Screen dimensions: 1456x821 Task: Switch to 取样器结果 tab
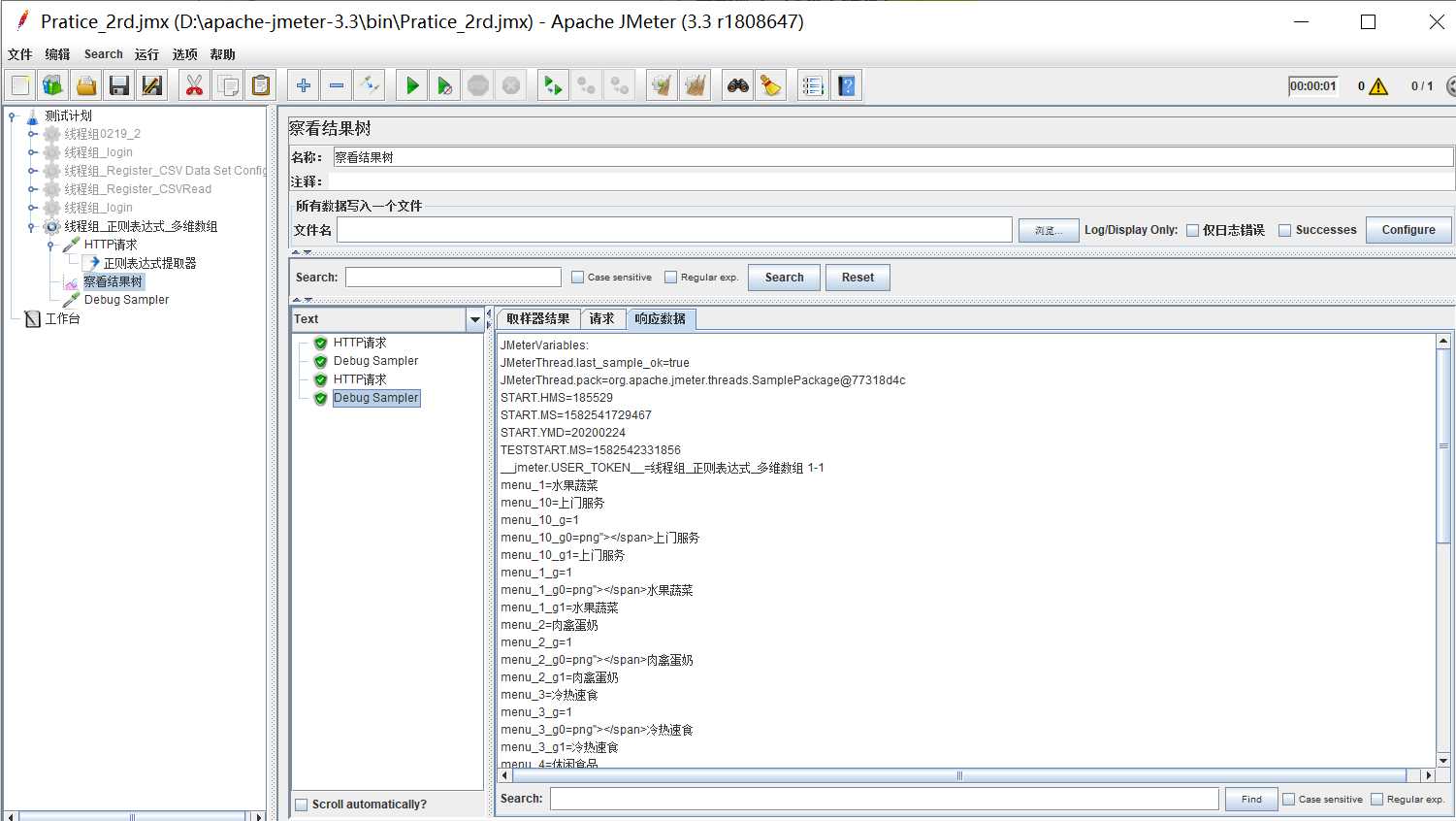point(538,318)
